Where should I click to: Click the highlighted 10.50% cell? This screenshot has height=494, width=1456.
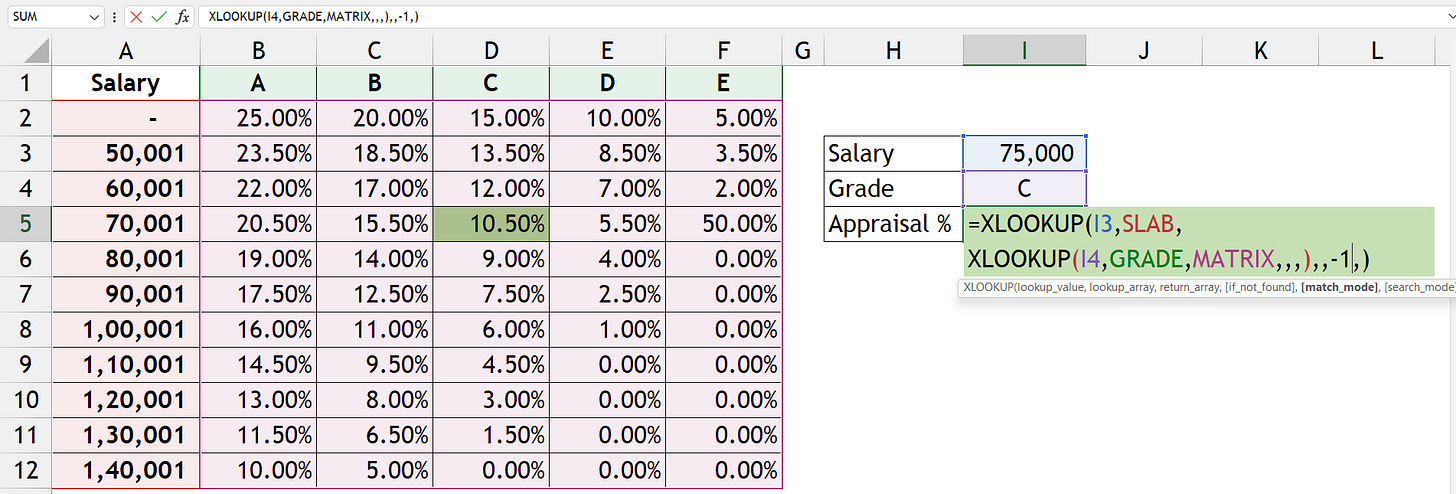[x=490, y=224]
